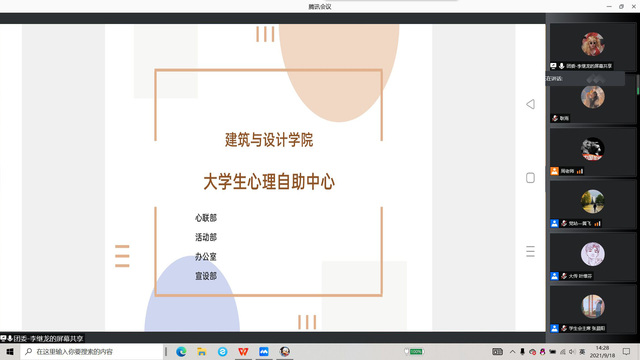Screen dimensions: 640x360
Task: Open the Tencent Meeting taskbar icon
Action: [264, 351]
